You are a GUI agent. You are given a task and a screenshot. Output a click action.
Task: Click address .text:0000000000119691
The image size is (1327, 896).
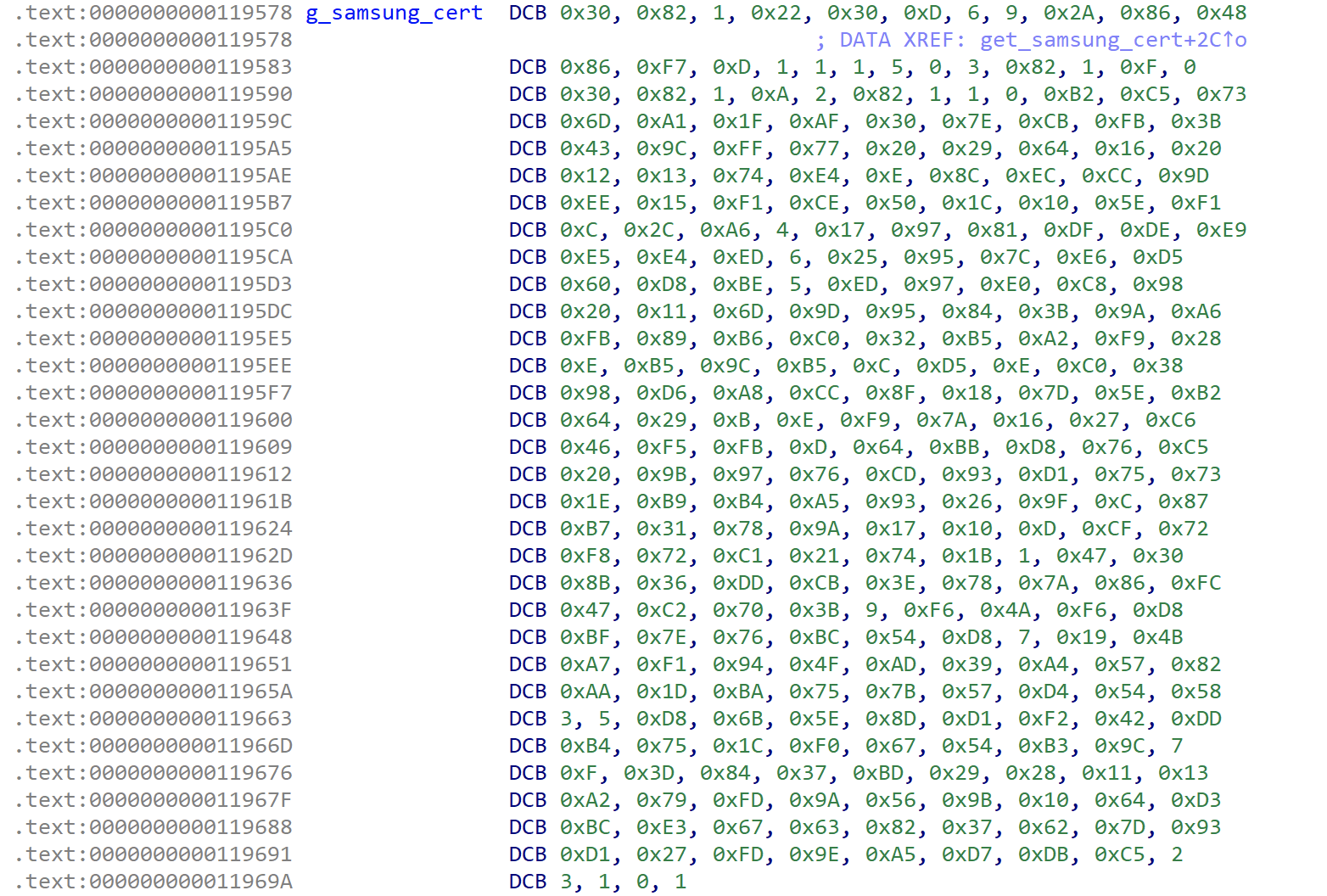(154, 854)
